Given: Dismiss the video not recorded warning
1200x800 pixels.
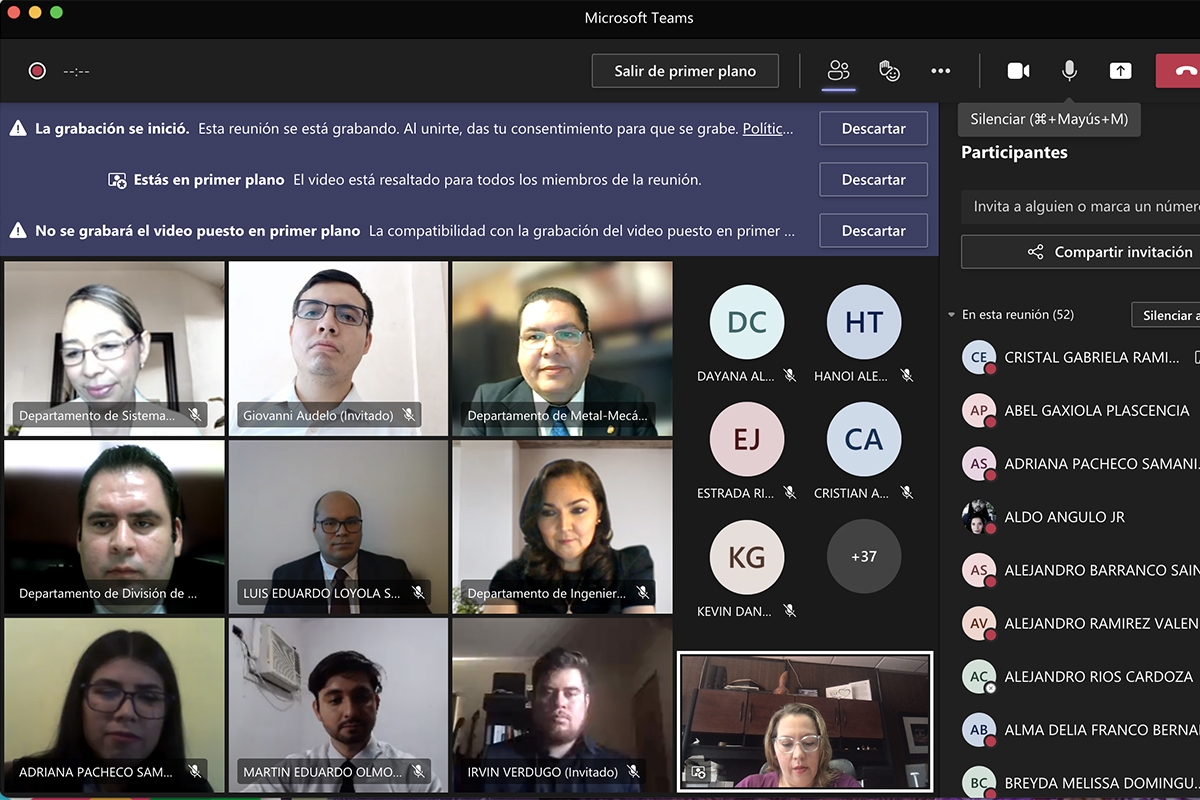Looking at the screenshot, I should tap(873, 231).
